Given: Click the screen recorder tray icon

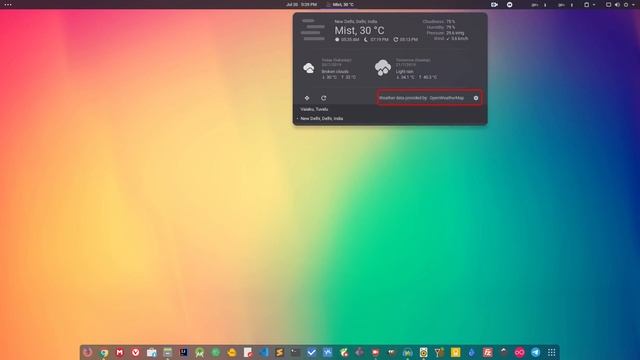Looking at the screenshot, I should point(494,4).
